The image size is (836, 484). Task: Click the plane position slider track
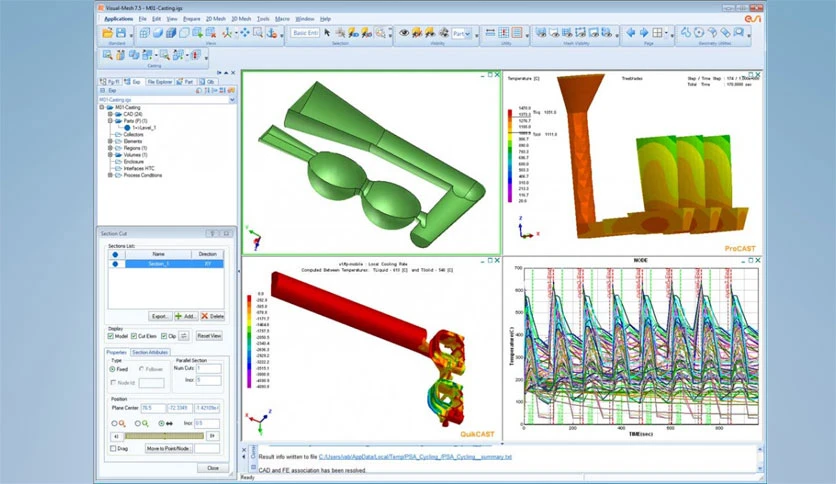pyautogui.click(x=165, y=436)
